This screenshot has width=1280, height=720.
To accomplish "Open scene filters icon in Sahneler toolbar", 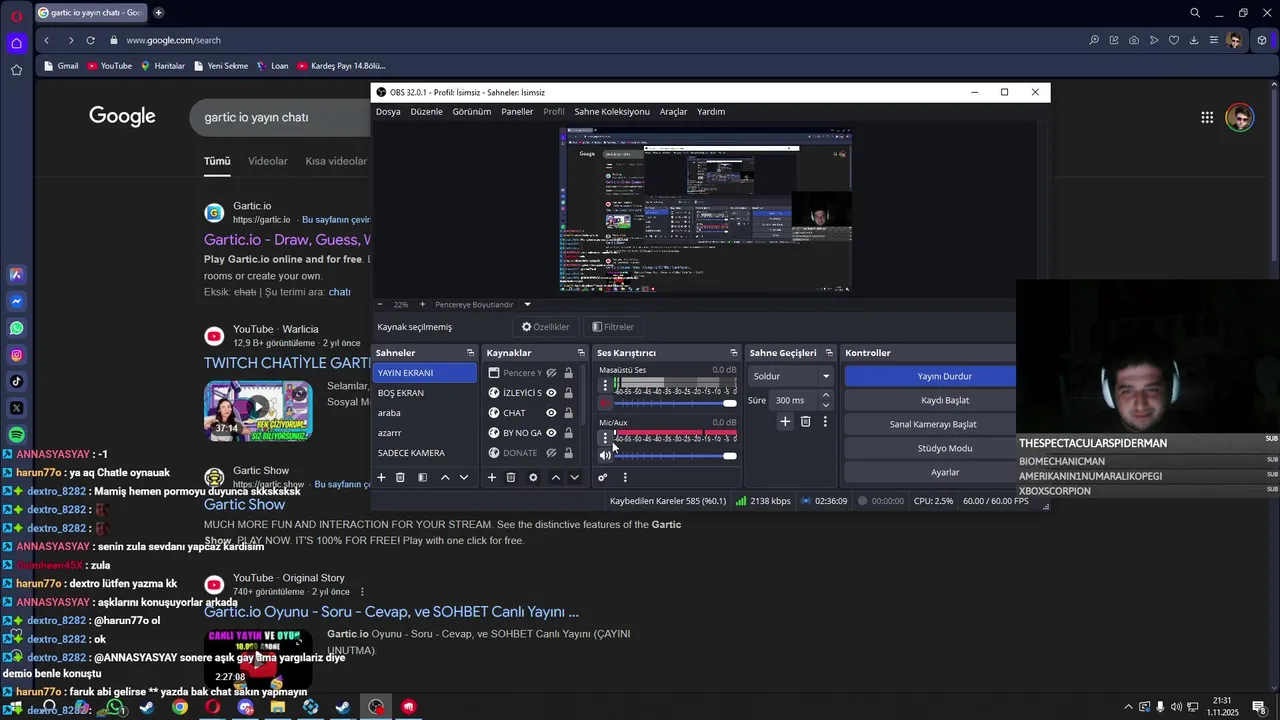I will point(422,478).
